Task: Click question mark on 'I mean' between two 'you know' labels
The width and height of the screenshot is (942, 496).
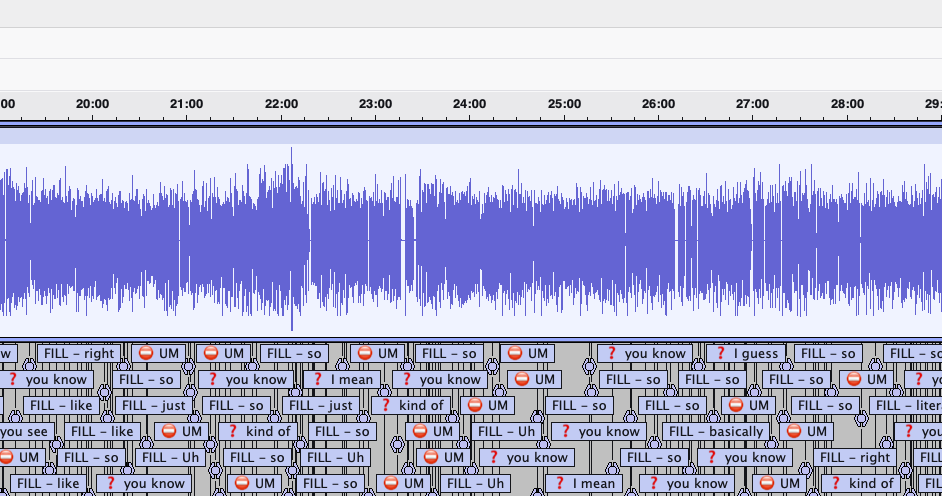Action: click(317, 380)
